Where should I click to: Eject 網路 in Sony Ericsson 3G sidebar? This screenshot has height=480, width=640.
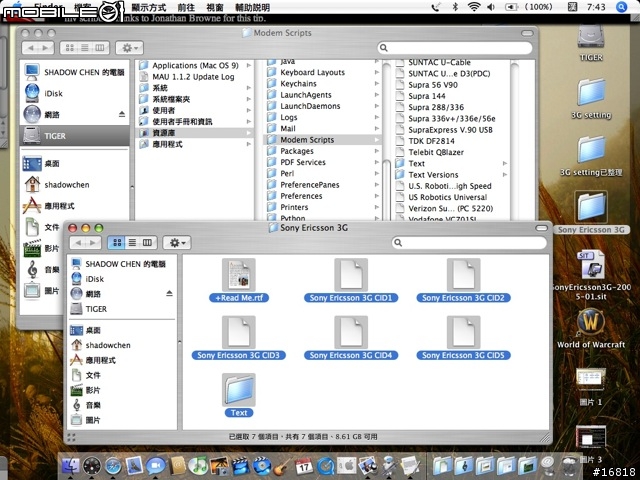169,293
